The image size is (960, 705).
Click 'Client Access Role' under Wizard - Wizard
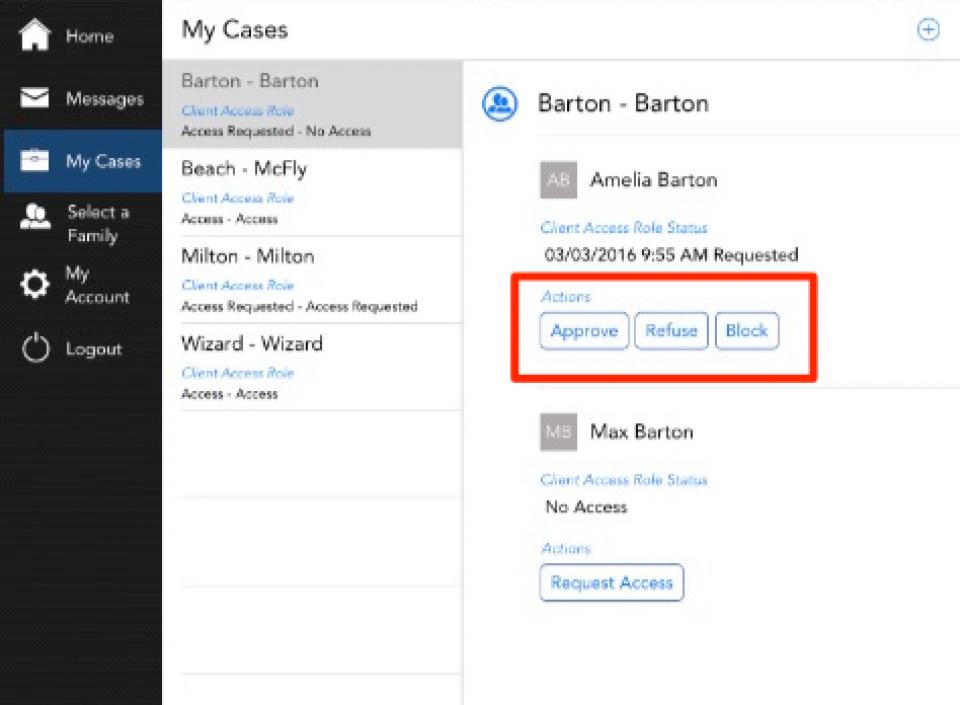point(238,373)
